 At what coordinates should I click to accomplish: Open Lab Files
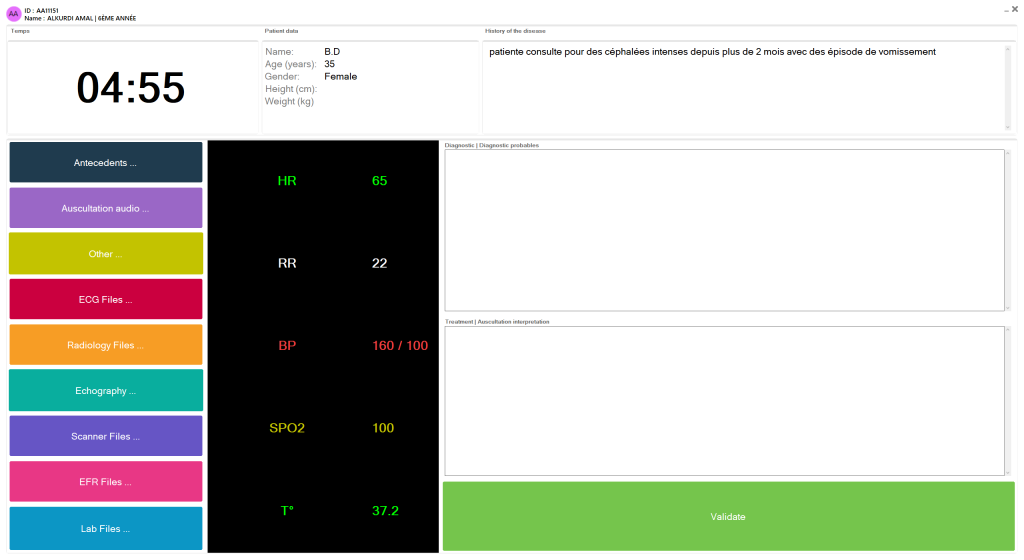(x=105, y=528)
